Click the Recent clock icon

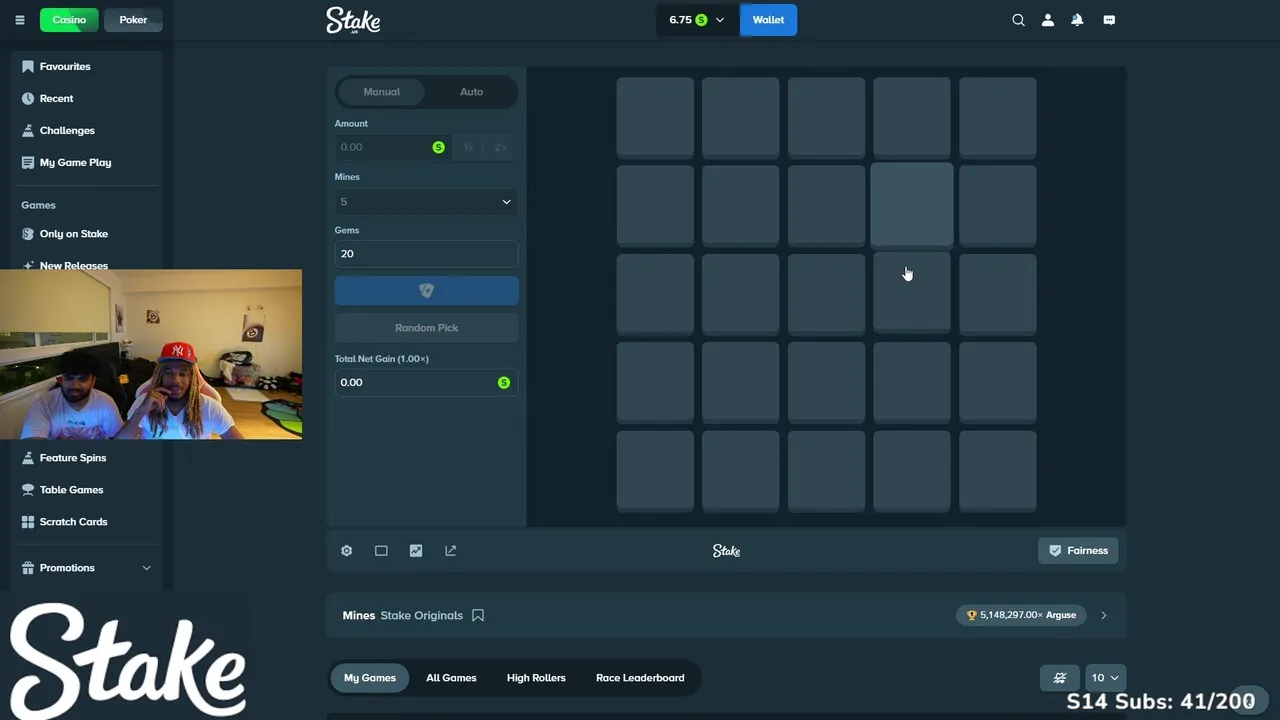[28, 98]
